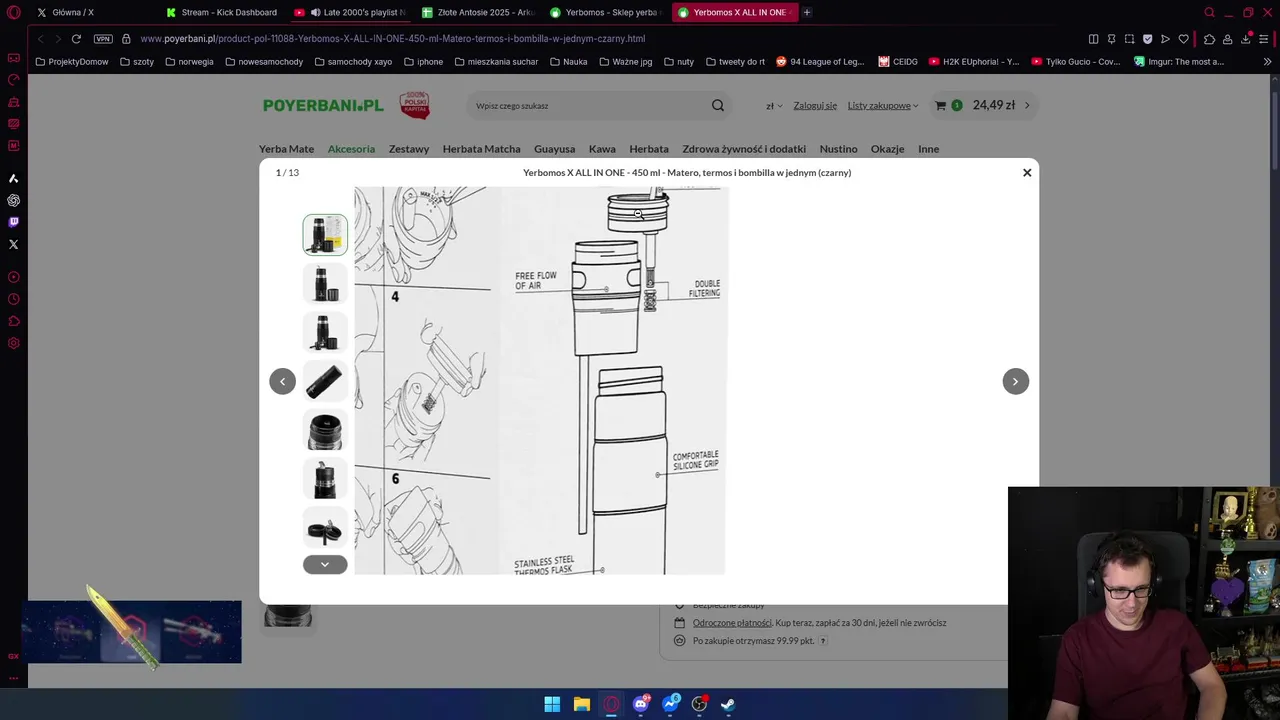Viewport: 1280px width, 720px height.
Task: Open Imgur: The most a... bookmark
Action: click(1179, 62)
